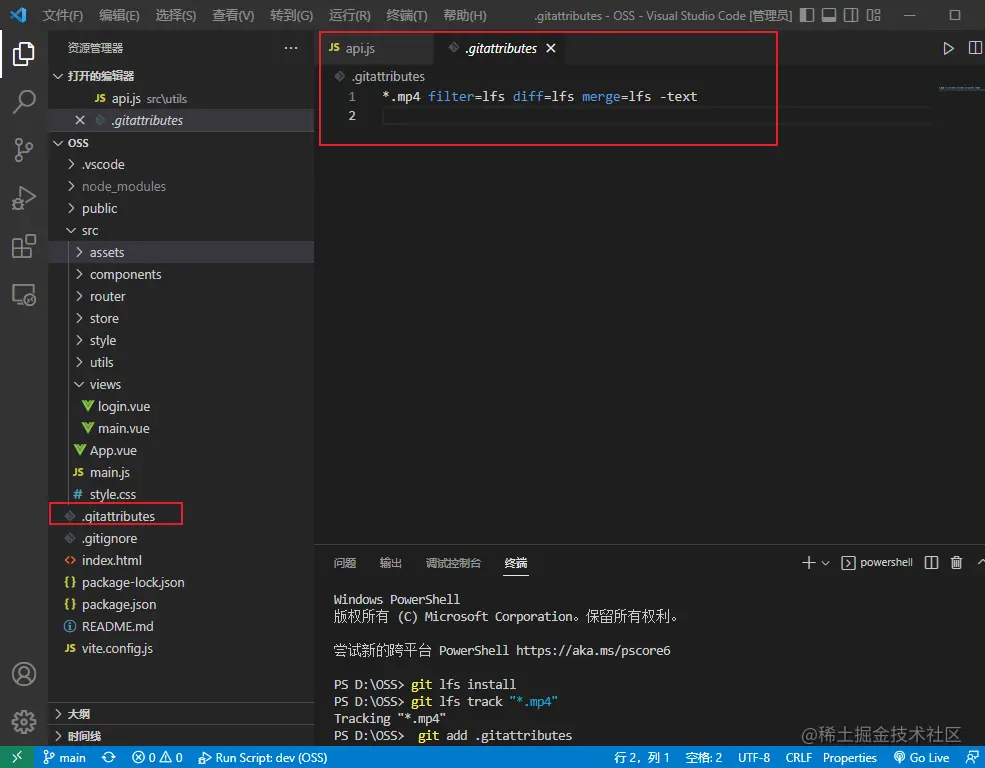
Task: Open the Run menu (运行)
Action: pos(349,15)
